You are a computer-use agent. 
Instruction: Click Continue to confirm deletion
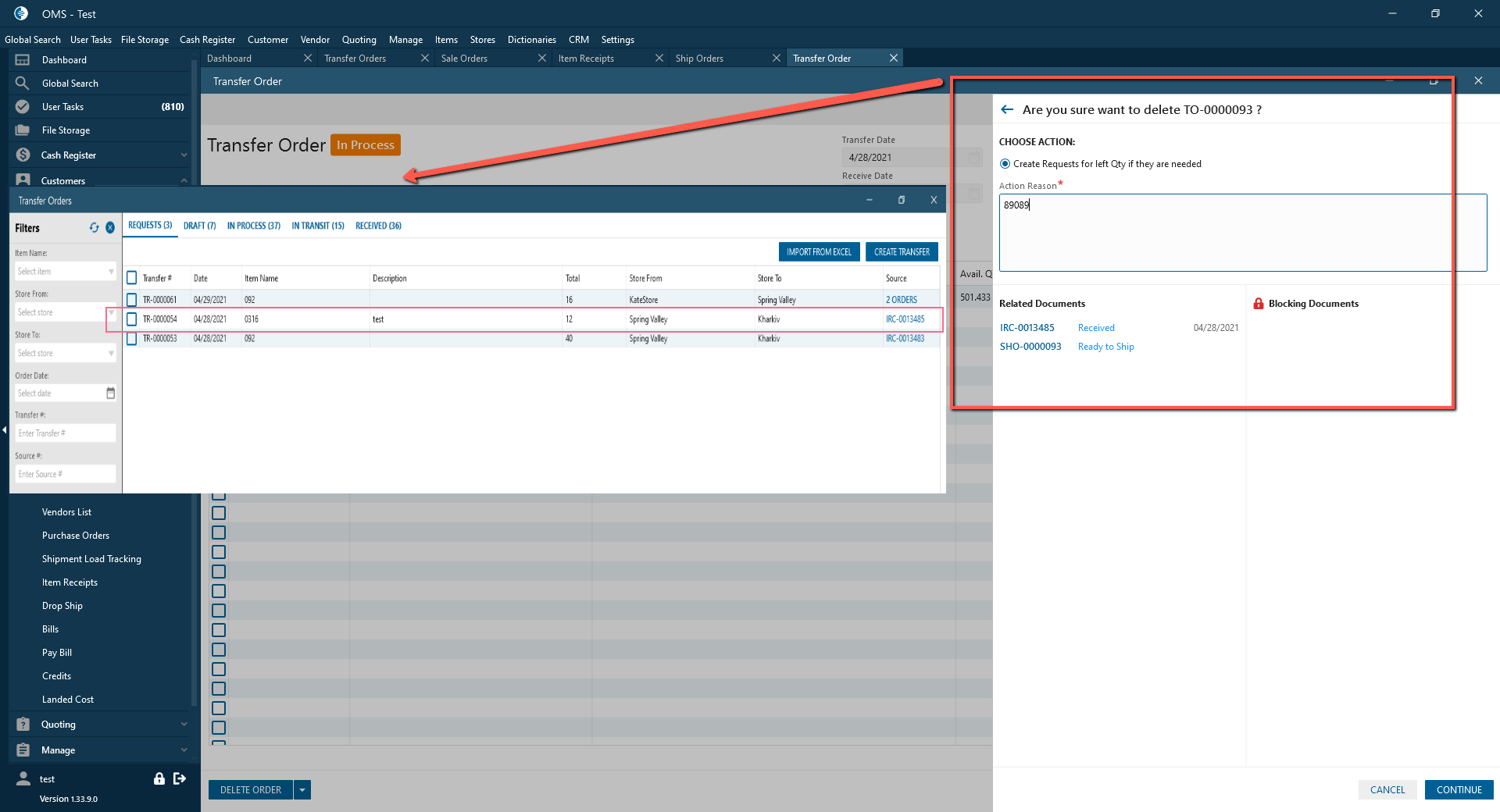coord(1459,790)
